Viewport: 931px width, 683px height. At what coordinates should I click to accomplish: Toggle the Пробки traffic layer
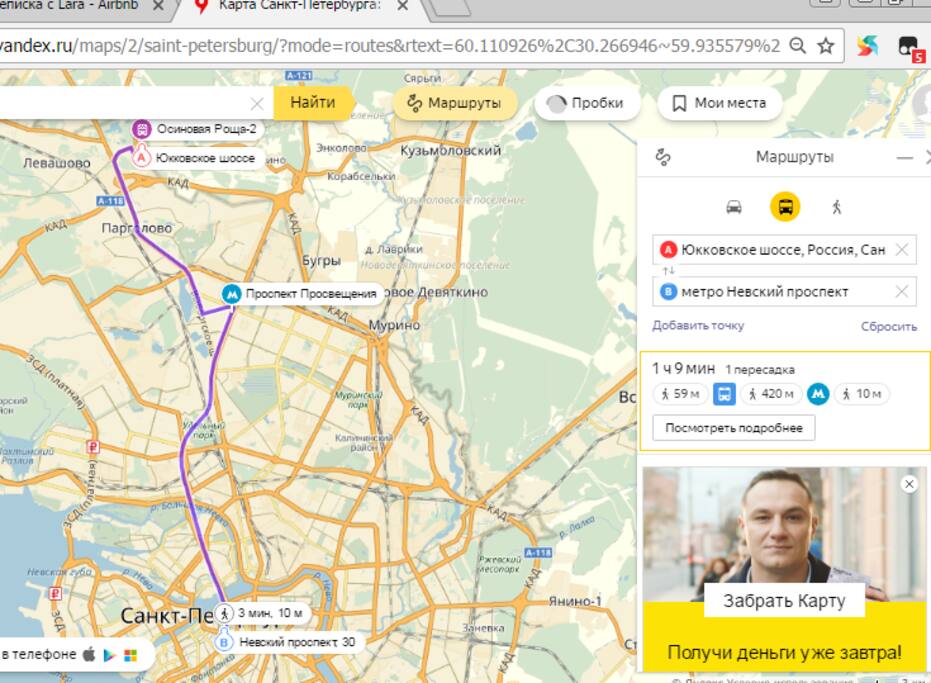[586, 103]
